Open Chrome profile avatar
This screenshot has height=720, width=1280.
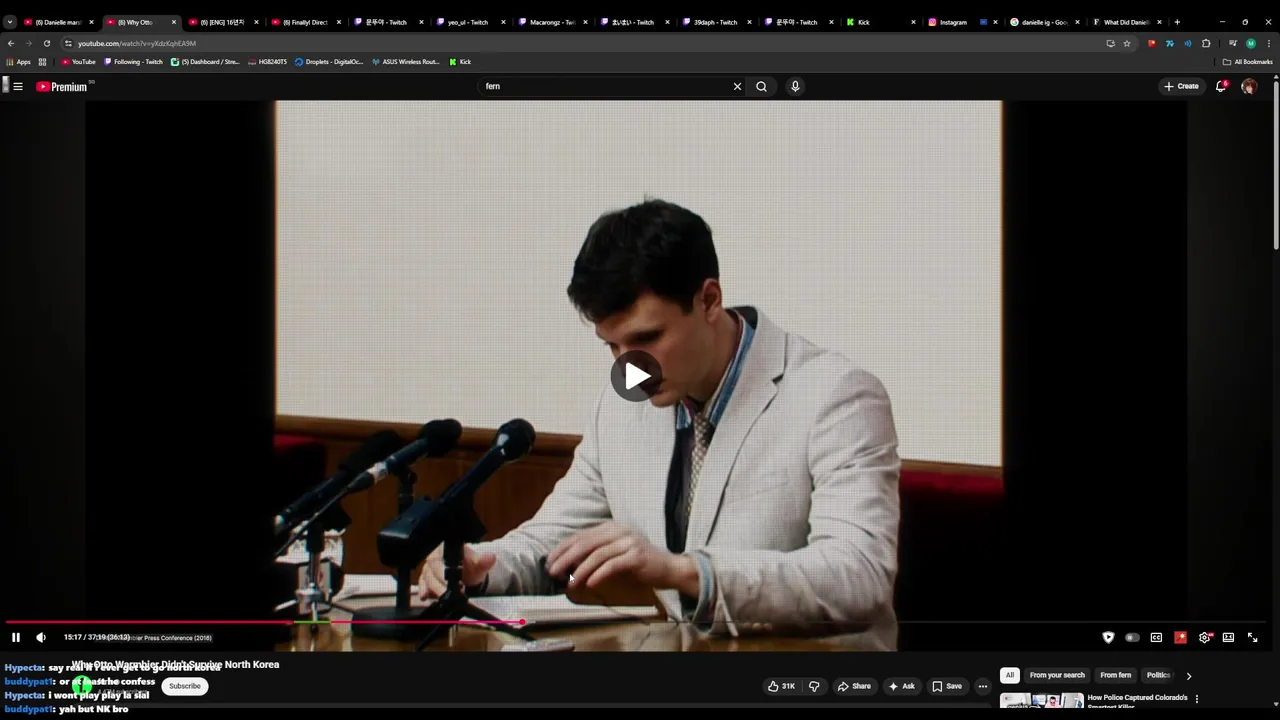coord(1250,43)
